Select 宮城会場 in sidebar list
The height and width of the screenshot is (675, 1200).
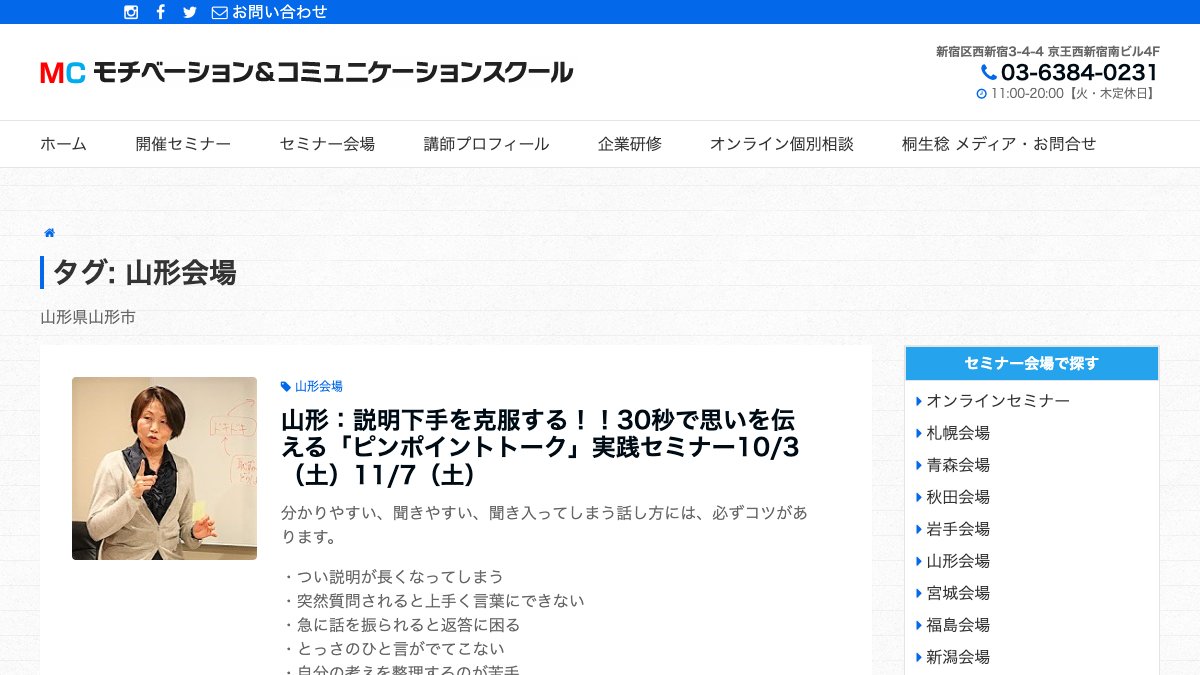pos(958,593)
